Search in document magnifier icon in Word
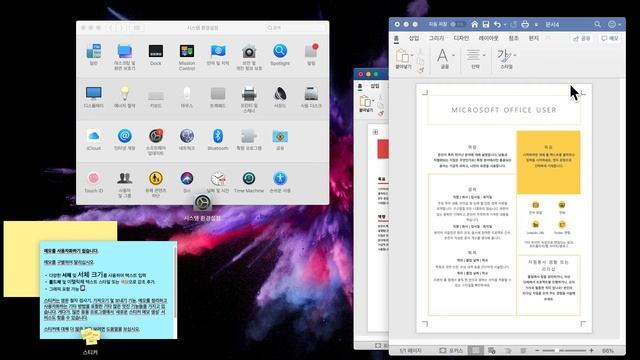The image size is (640, 360). [x=597, y=24]
